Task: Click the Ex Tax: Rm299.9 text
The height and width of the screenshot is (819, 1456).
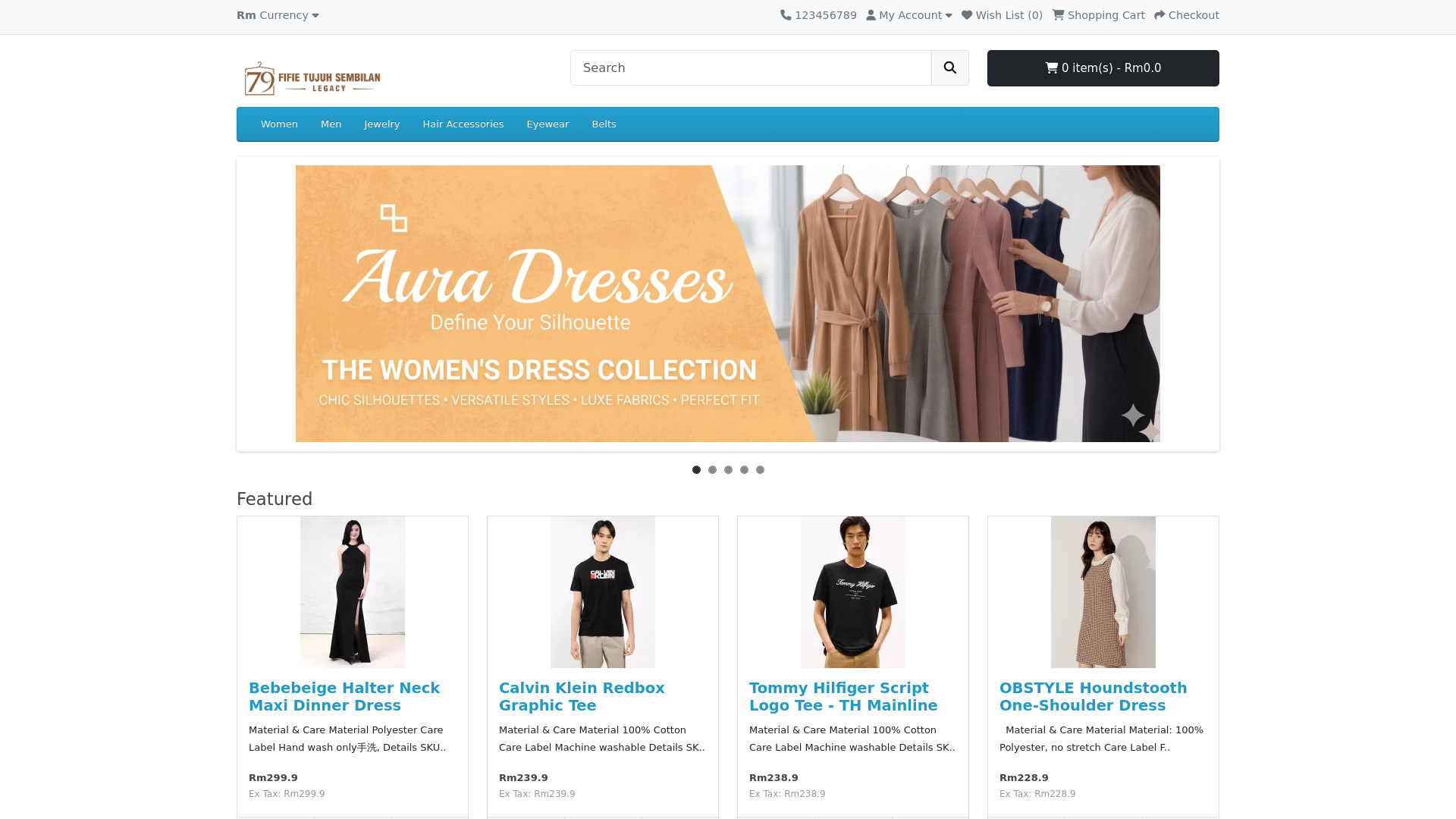Action: (x=287, y=794)
